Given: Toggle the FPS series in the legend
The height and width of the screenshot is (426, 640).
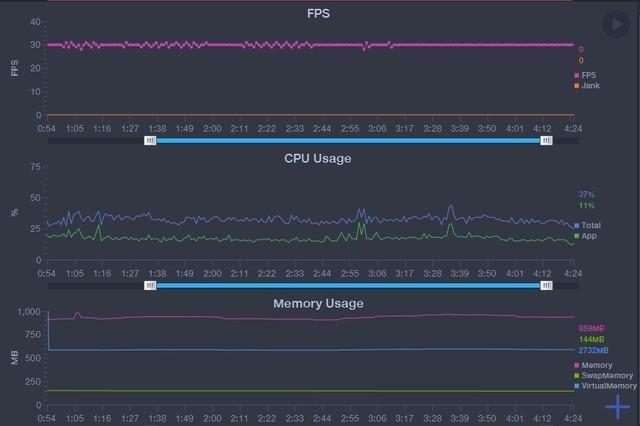Looking at the screenshot, I should 587,75.
